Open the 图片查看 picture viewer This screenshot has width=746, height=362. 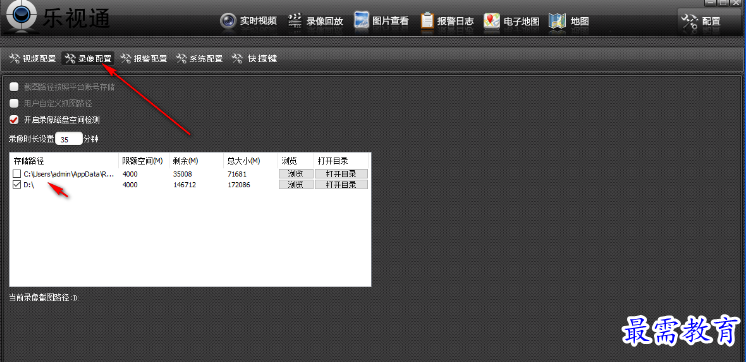382,21
